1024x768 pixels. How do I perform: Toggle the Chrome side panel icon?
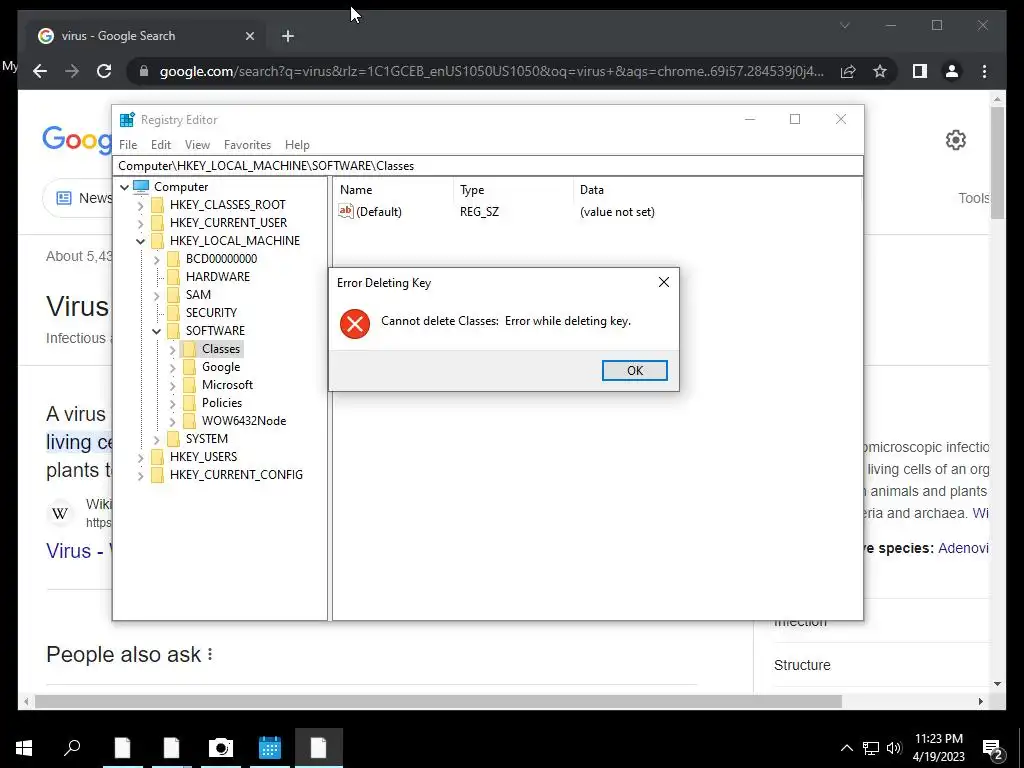[x=920, y=71]
